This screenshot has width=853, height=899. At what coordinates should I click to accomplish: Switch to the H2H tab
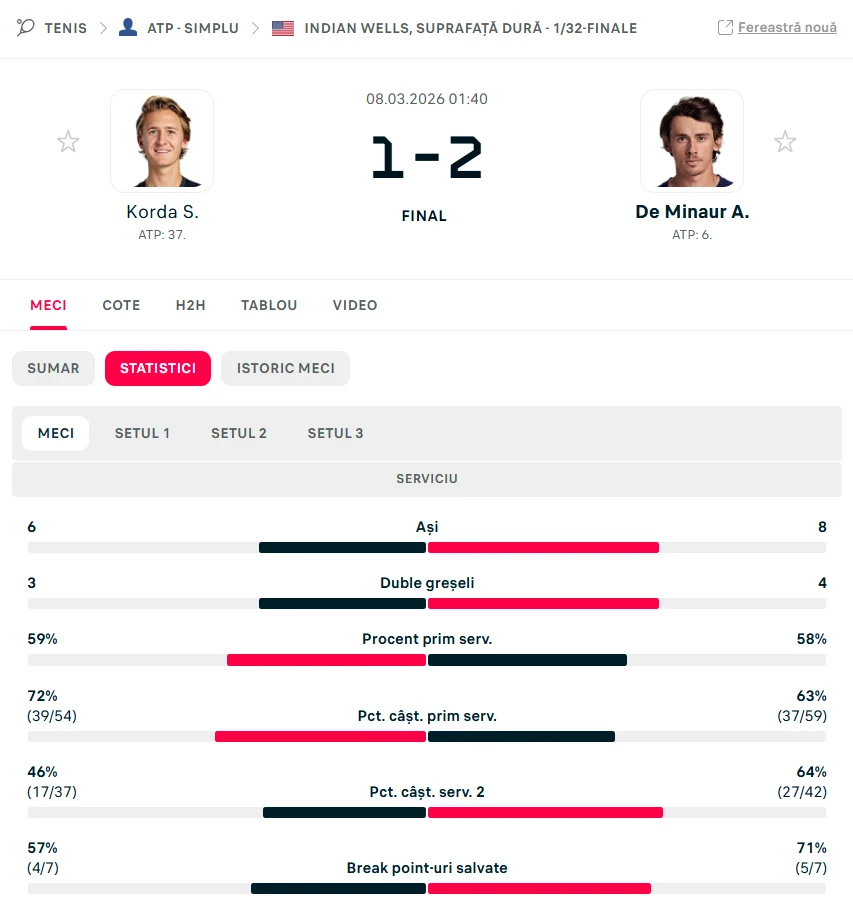click(190, 305)
